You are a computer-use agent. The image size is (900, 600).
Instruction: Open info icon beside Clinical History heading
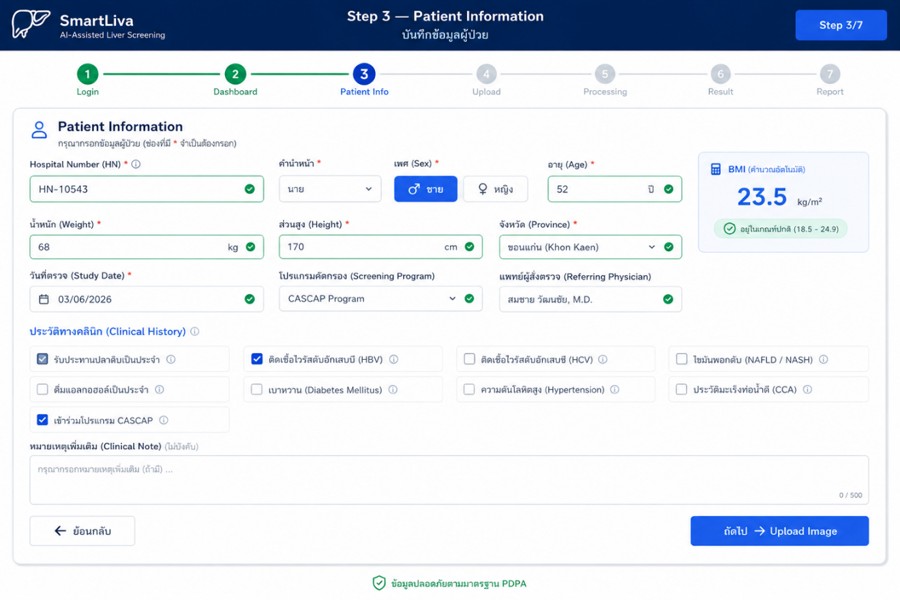195,331
